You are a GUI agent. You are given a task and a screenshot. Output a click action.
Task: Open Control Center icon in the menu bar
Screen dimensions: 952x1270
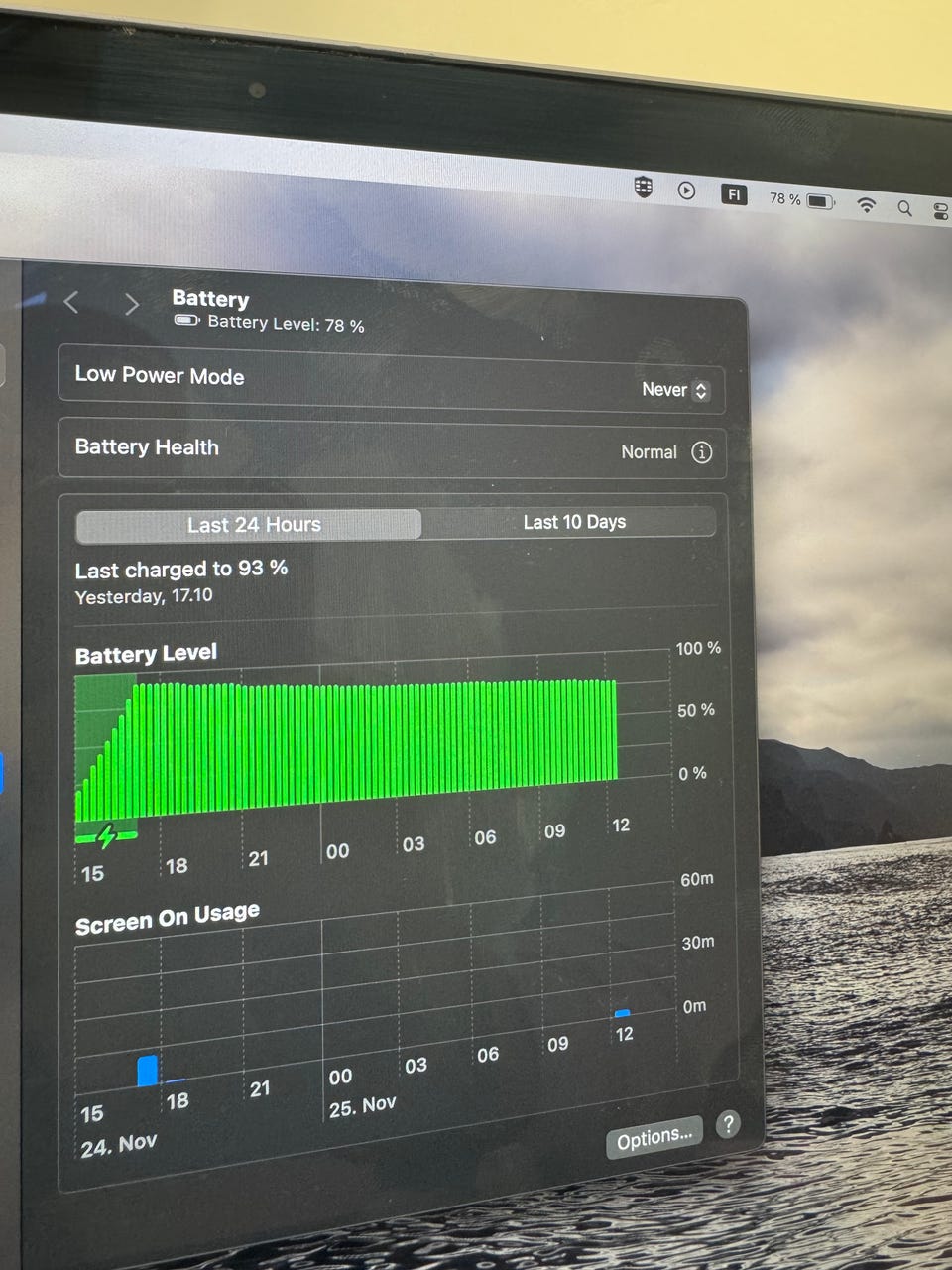point(941,211)
